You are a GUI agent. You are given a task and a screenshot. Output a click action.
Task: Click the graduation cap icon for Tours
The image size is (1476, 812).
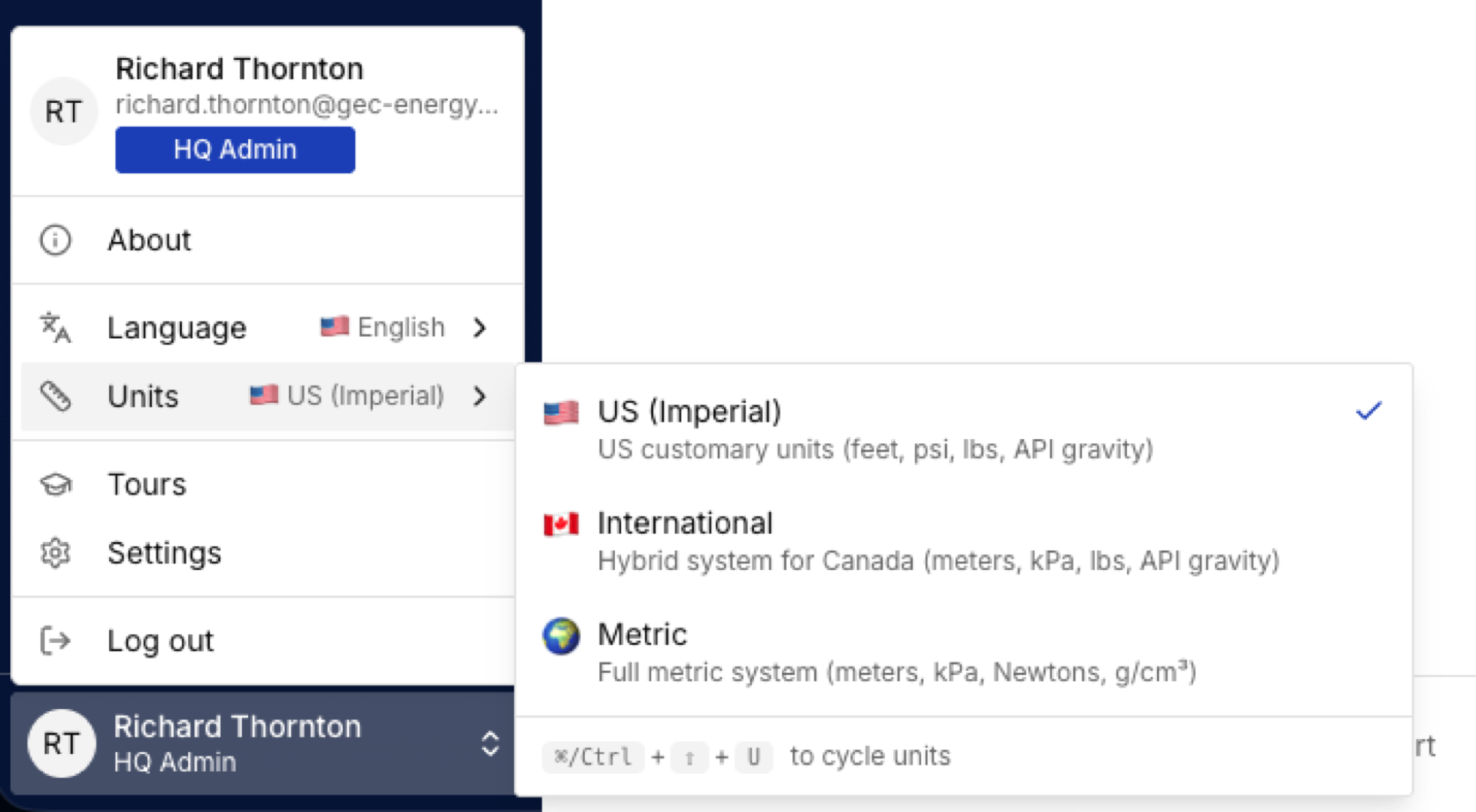[x=54, y=484]
